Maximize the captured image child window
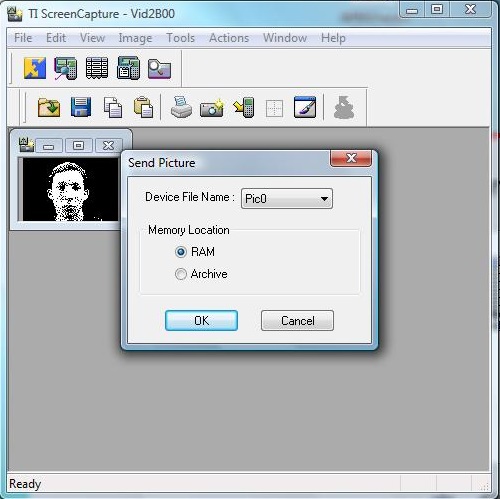 coord(79,145)
